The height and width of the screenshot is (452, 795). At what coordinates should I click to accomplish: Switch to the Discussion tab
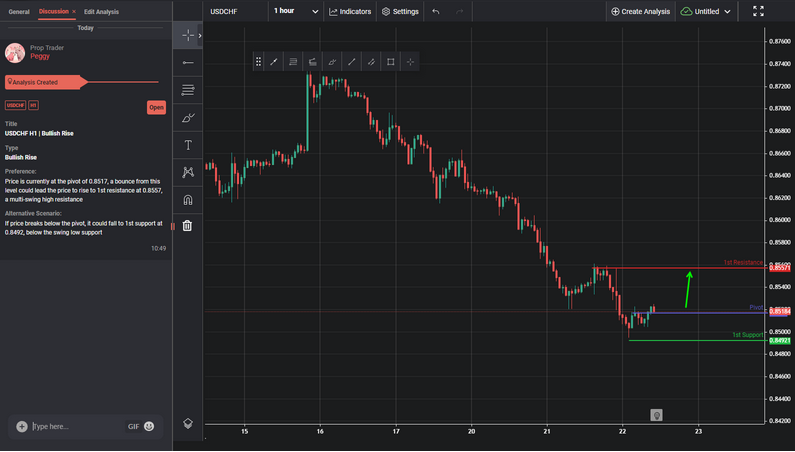pyautogui.click(x=53, y=11)
